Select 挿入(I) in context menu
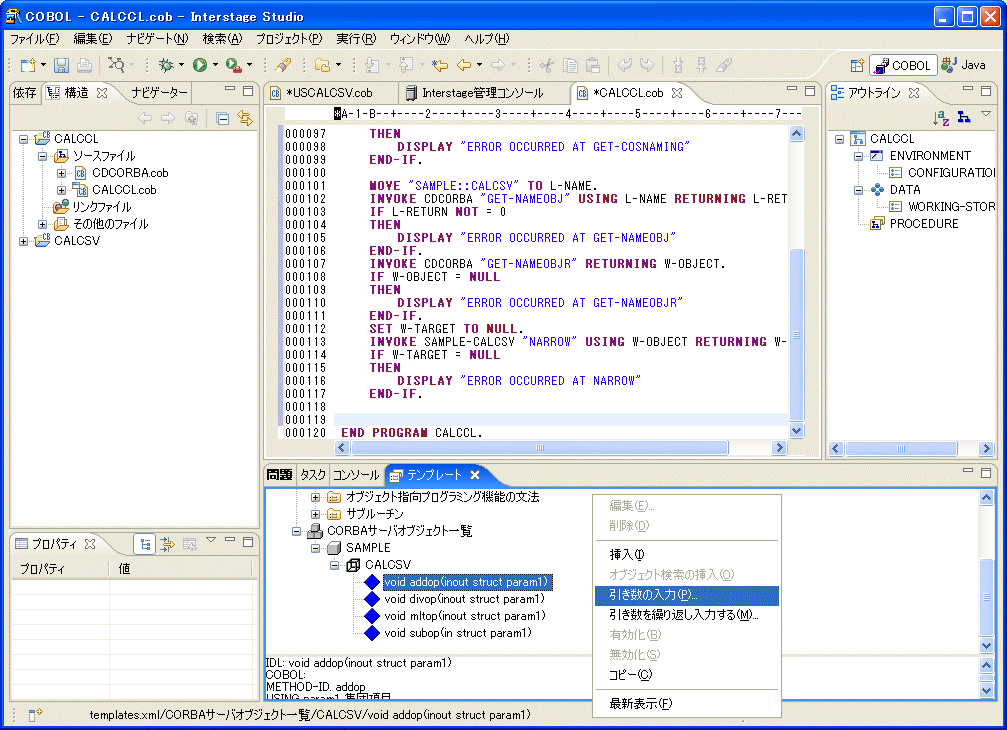 click(687, 555)
